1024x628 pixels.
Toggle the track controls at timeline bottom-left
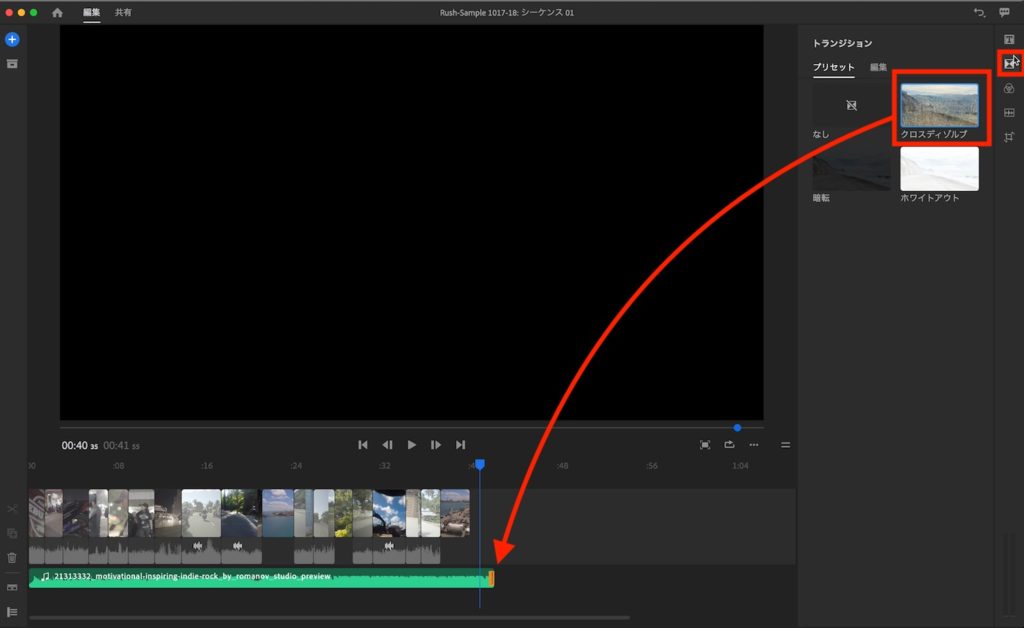(x=12, y=611)
